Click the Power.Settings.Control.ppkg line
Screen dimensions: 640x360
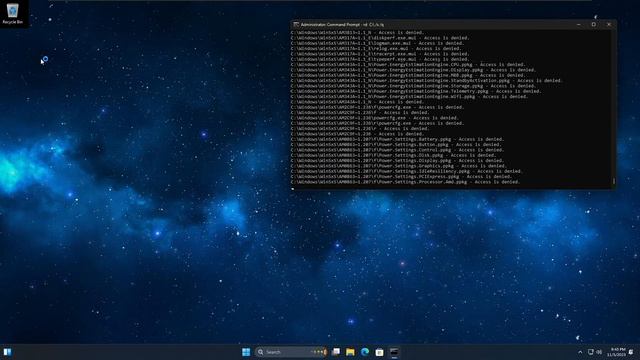[398, 150]
